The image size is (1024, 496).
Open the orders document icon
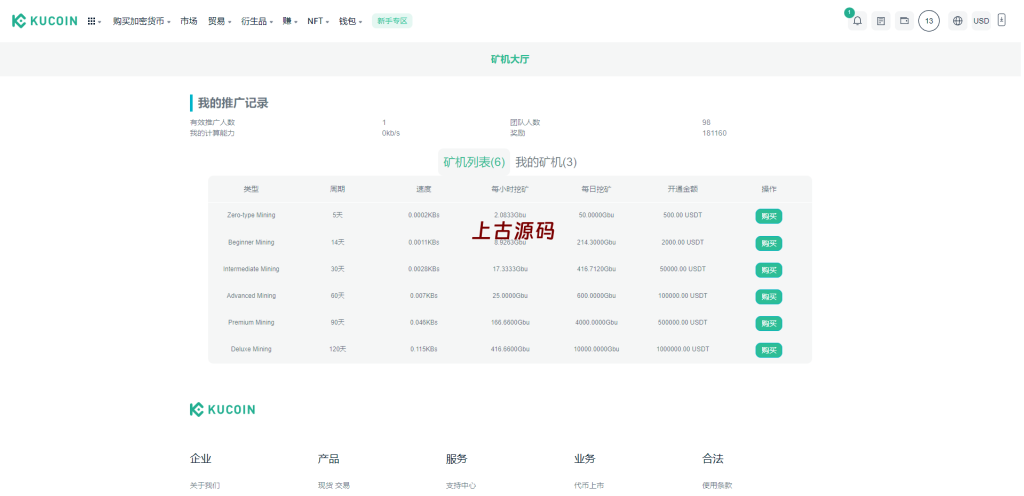click(x=881, y=21)
